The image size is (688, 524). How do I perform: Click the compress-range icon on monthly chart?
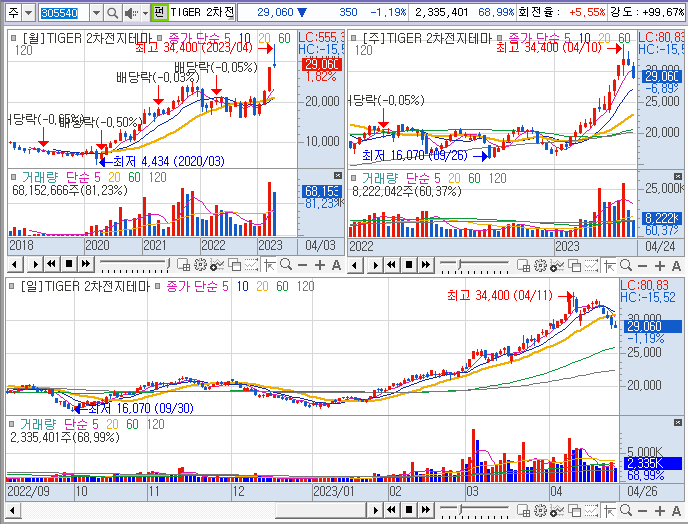251,265
